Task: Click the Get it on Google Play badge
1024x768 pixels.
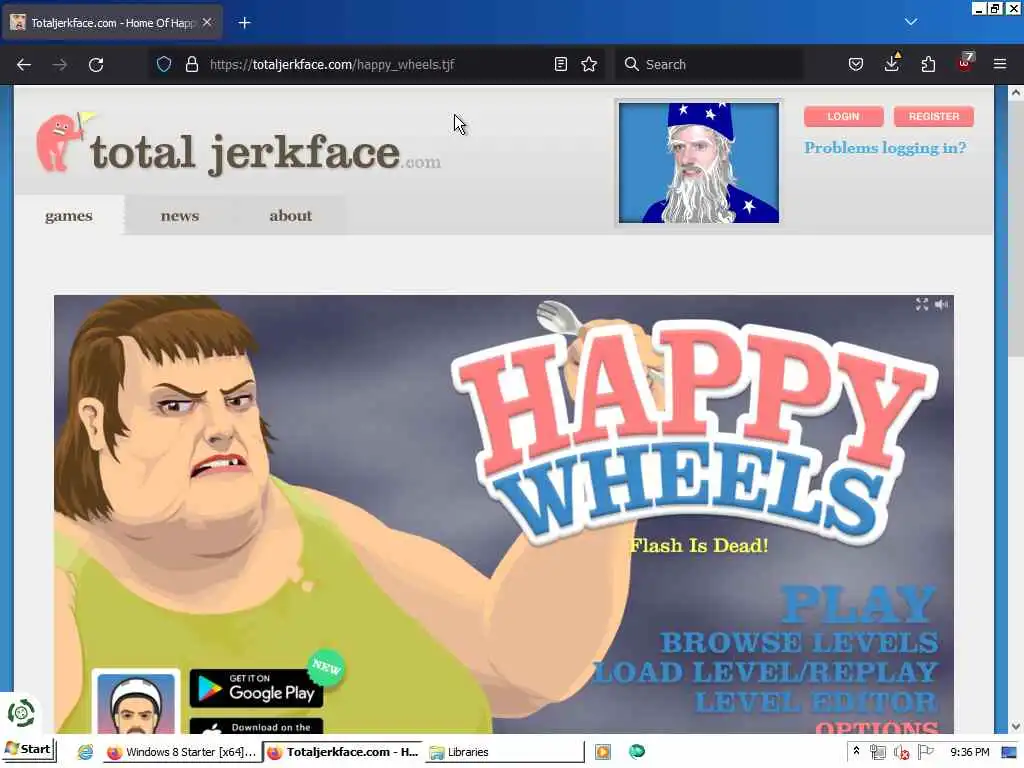Action: coord(256,688)
